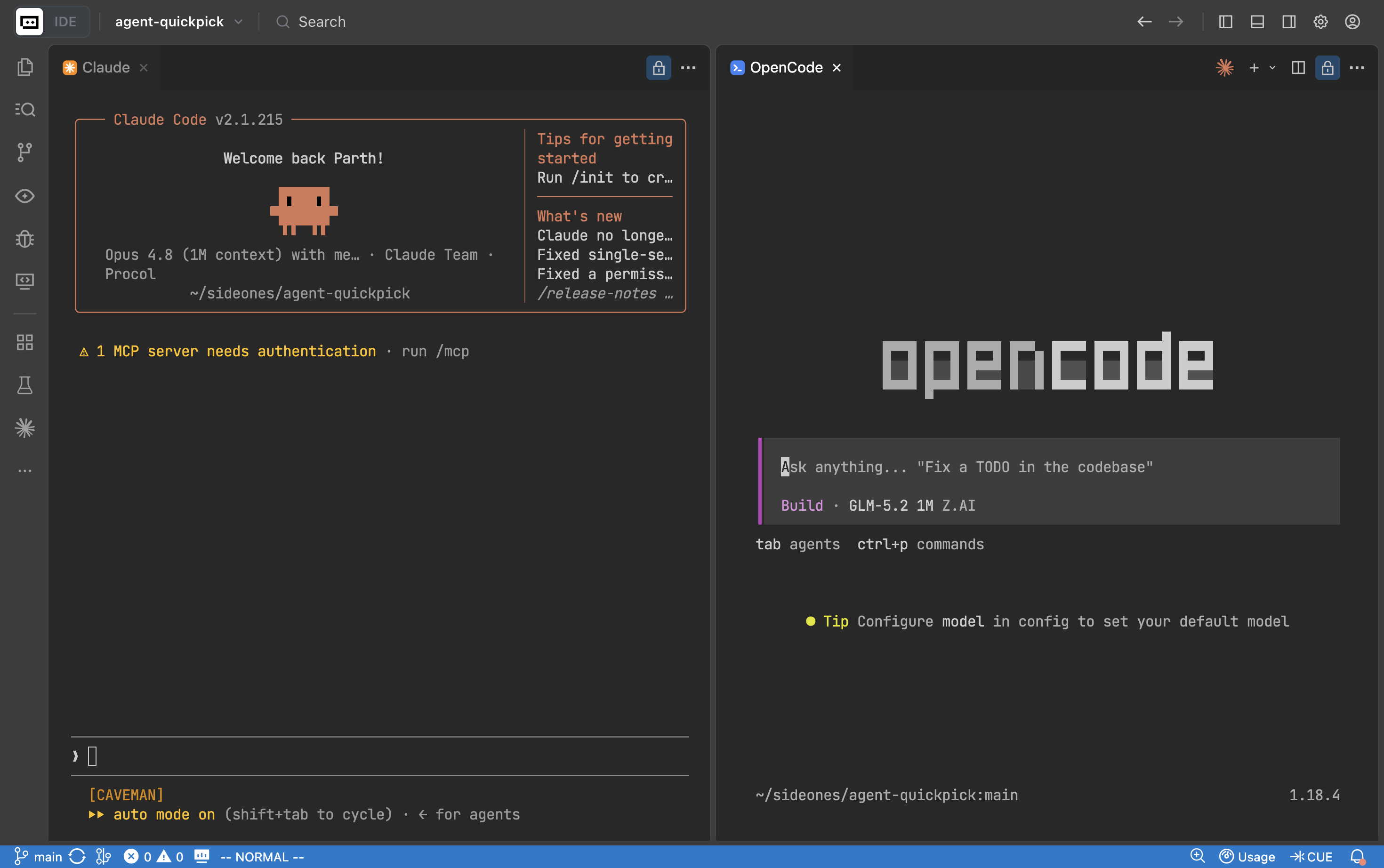Open the debug bug icon in sidebar
This screenshot has width=1384, height=868.
tap(24, 238)
